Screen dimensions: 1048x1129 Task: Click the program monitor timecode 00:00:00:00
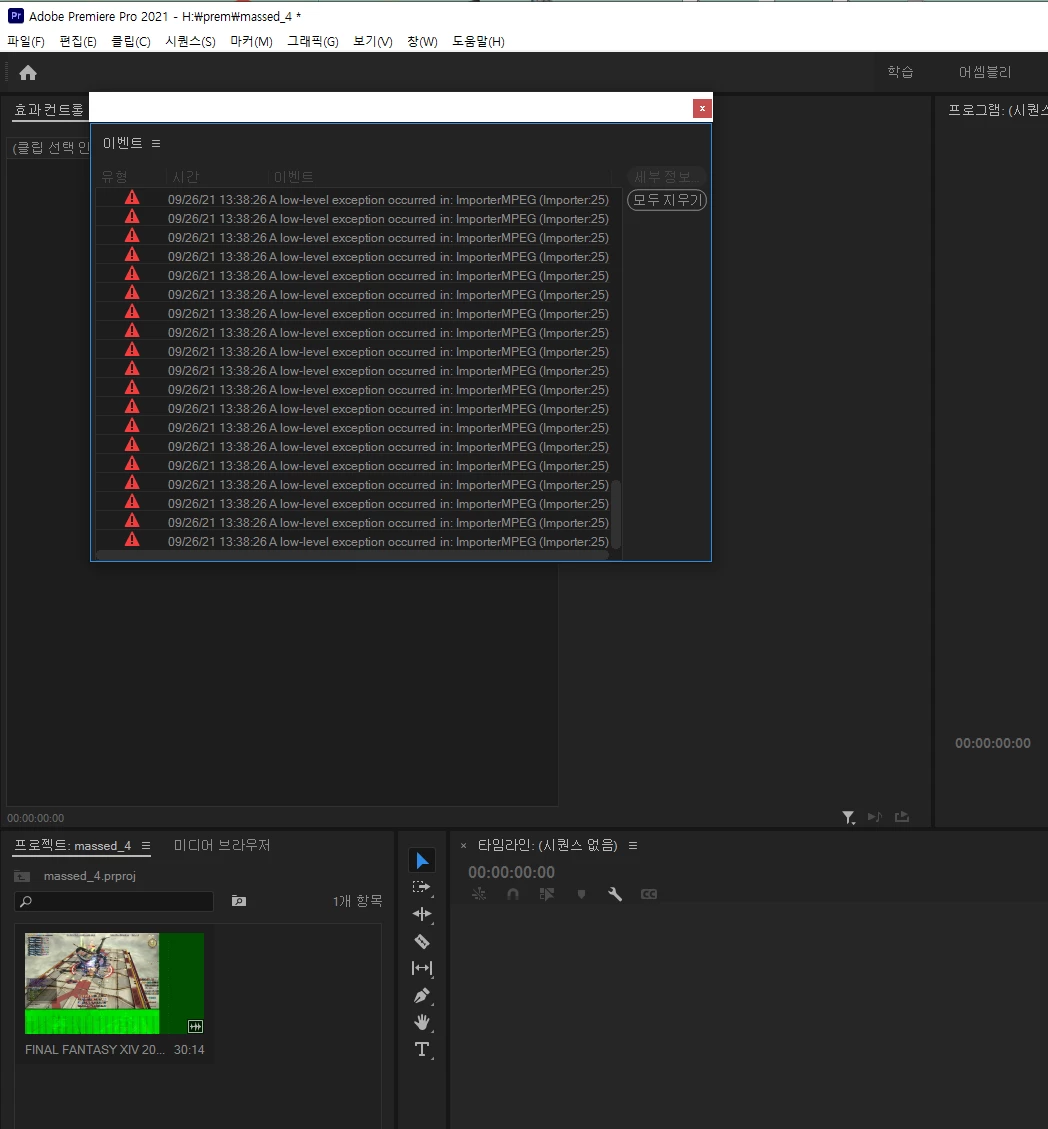click(x=993, y=743)
